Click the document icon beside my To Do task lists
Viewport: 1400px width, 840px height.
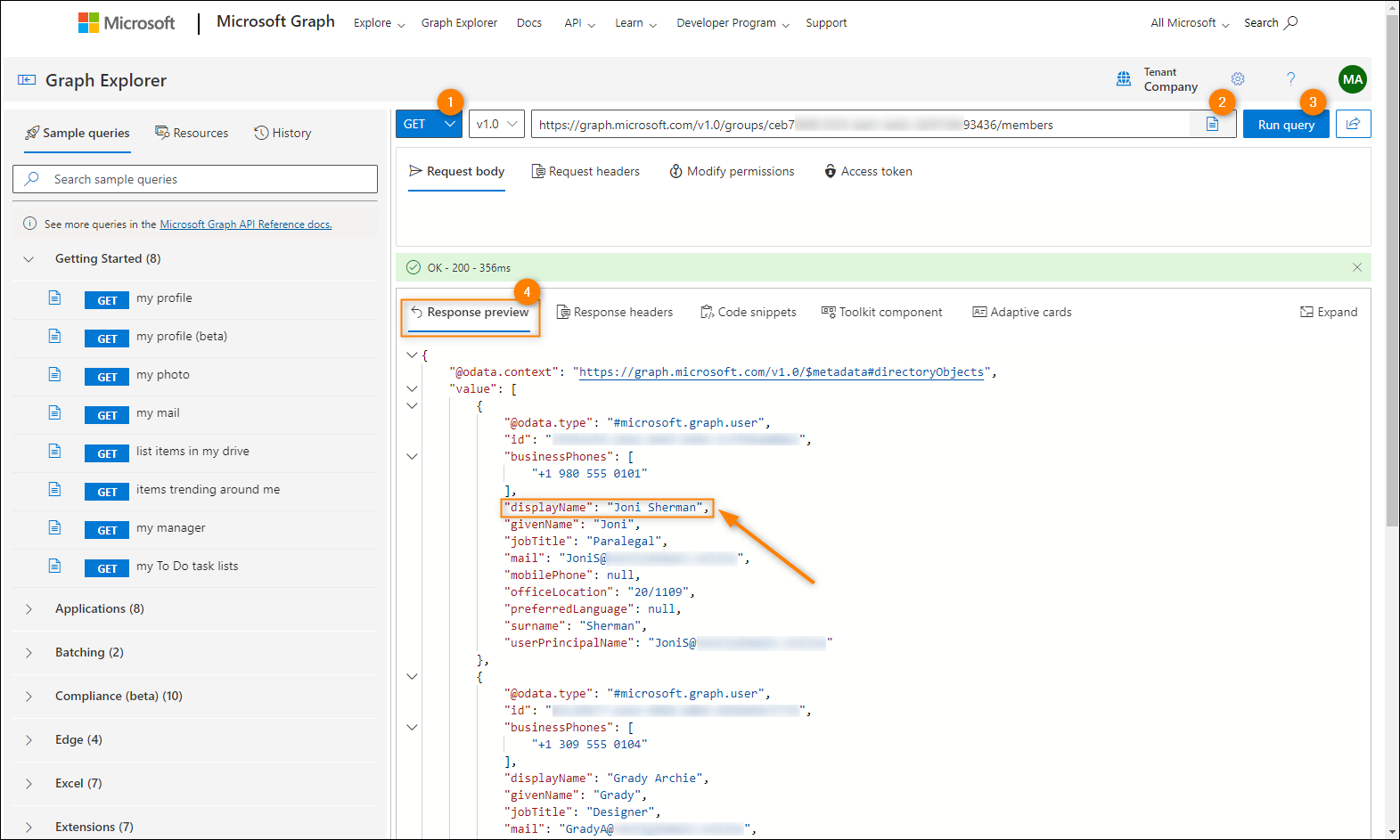click(54, 566)
